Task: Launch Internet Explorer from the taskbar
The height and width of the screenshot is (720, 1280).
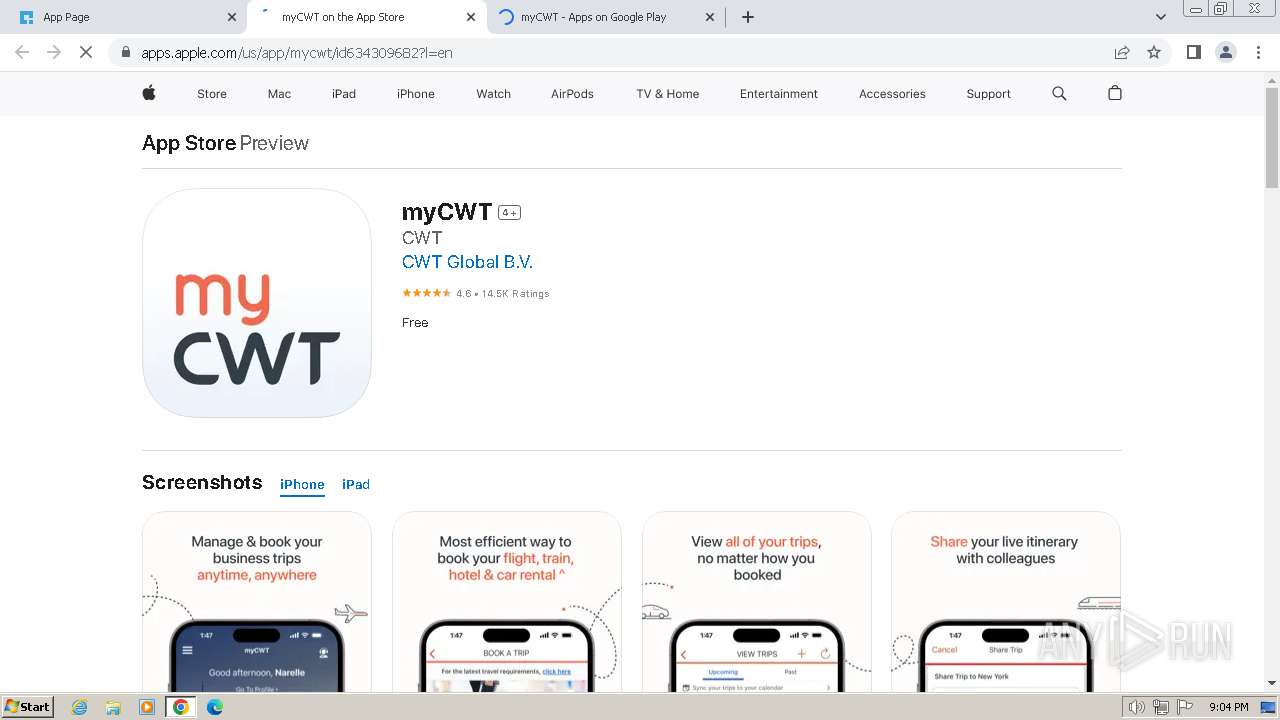Action: (x=80, y=707)
